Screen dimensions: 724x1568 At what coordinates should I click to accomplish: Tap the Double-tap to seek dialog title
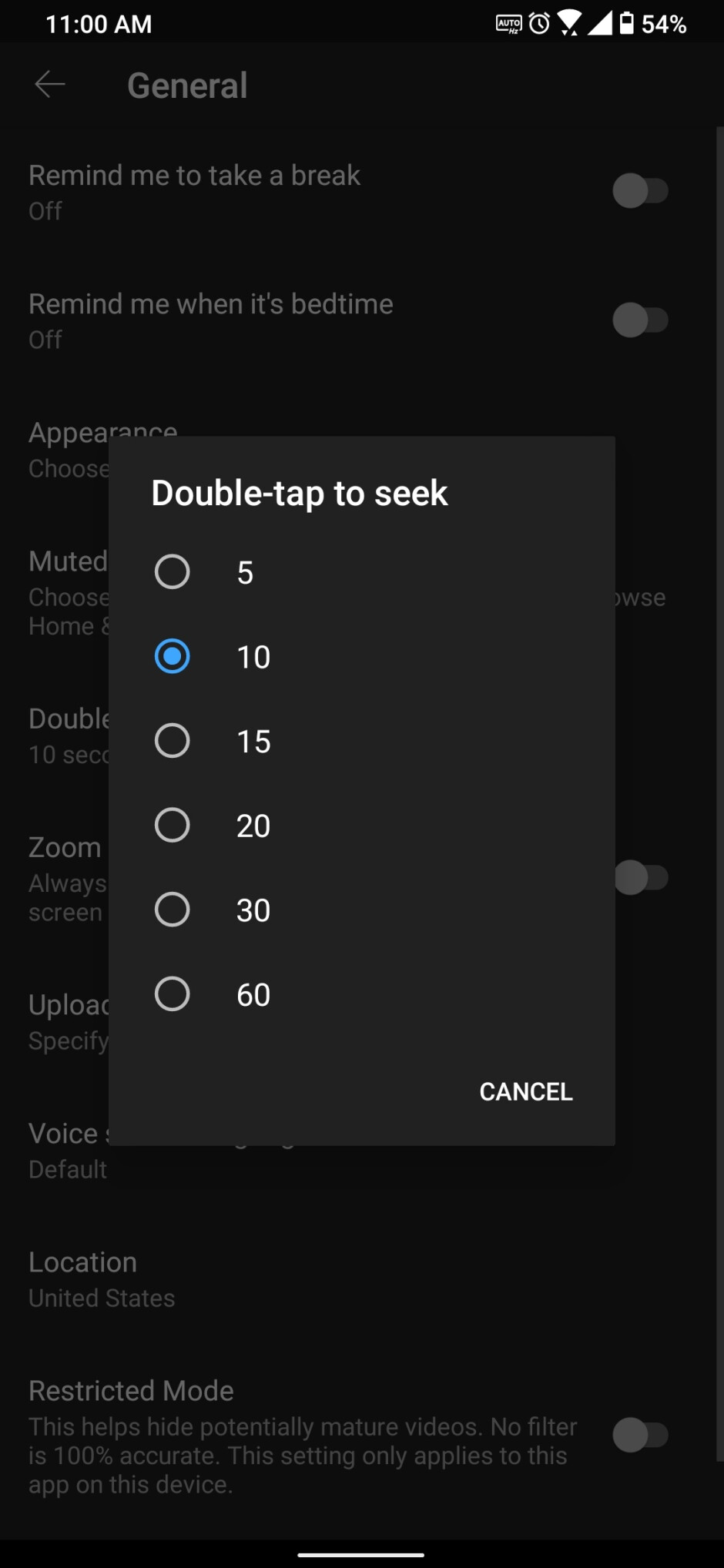click(300, 493)
